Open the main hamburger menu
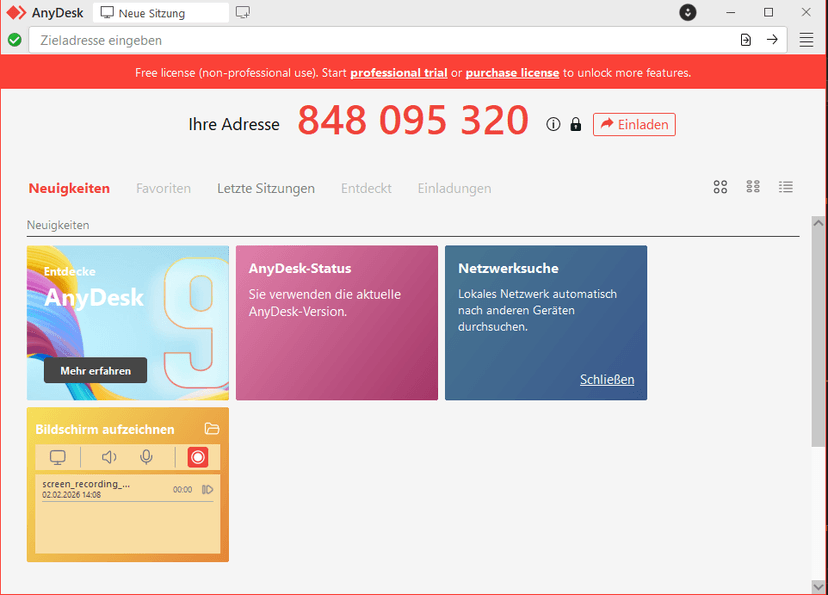This screenshot has height=595, width=828. tap(806, 40)
